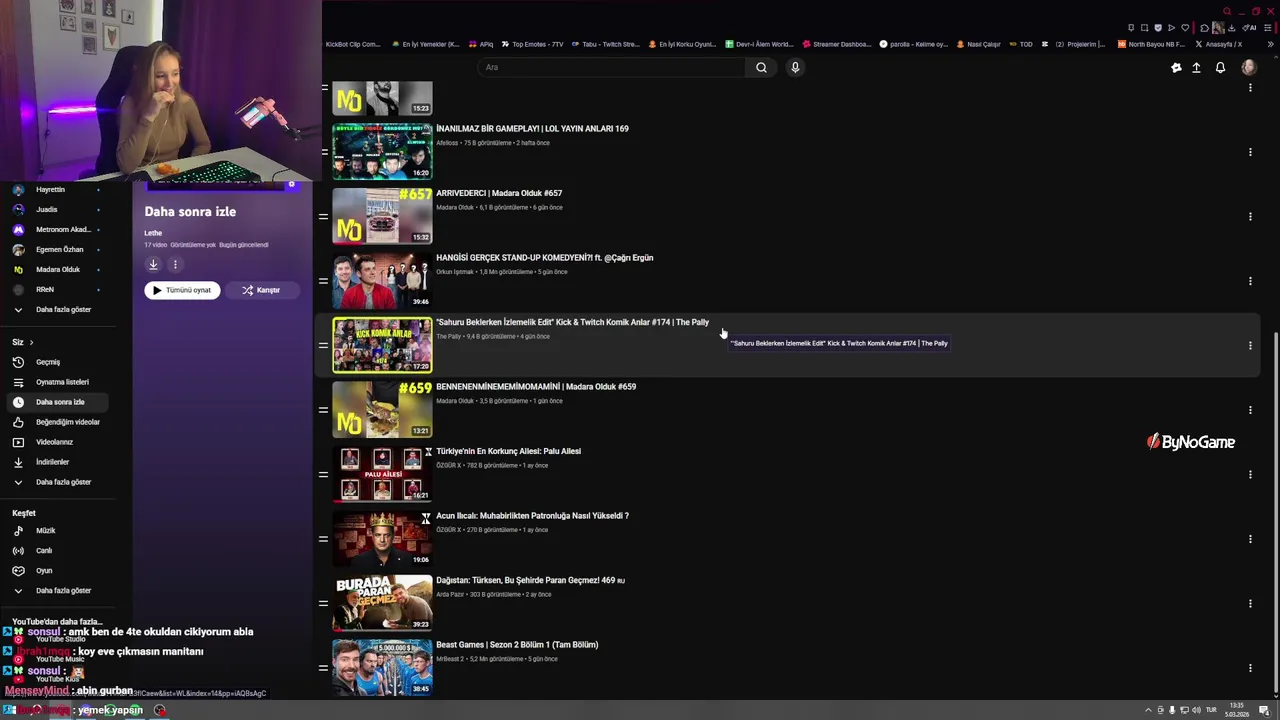Switch to KickBot Clip Com... browser tab
1280x720 pixels.
click(x=353, y=44)
